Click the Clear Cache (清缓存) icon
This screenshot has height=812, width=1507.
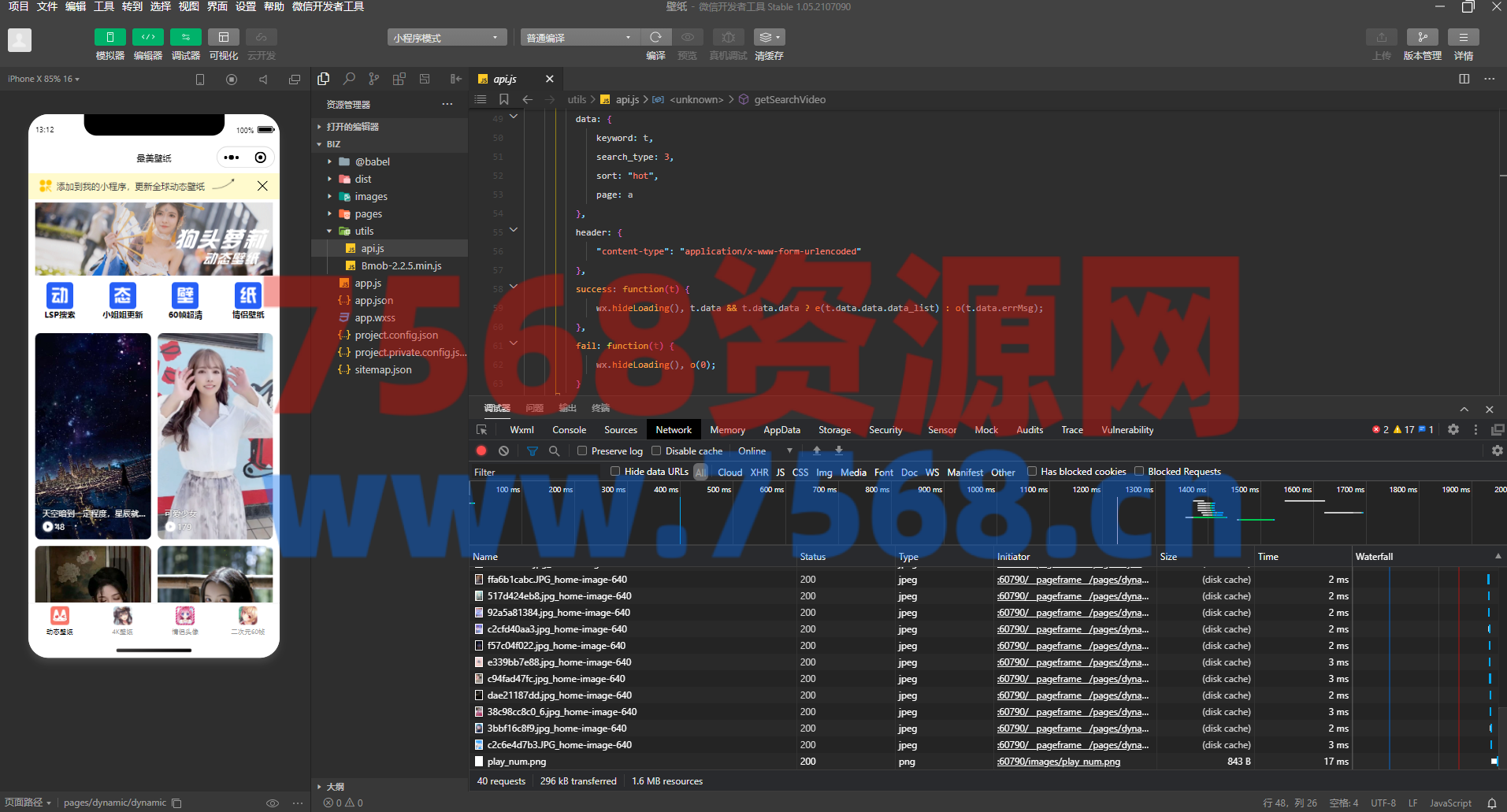coord(768,37)
